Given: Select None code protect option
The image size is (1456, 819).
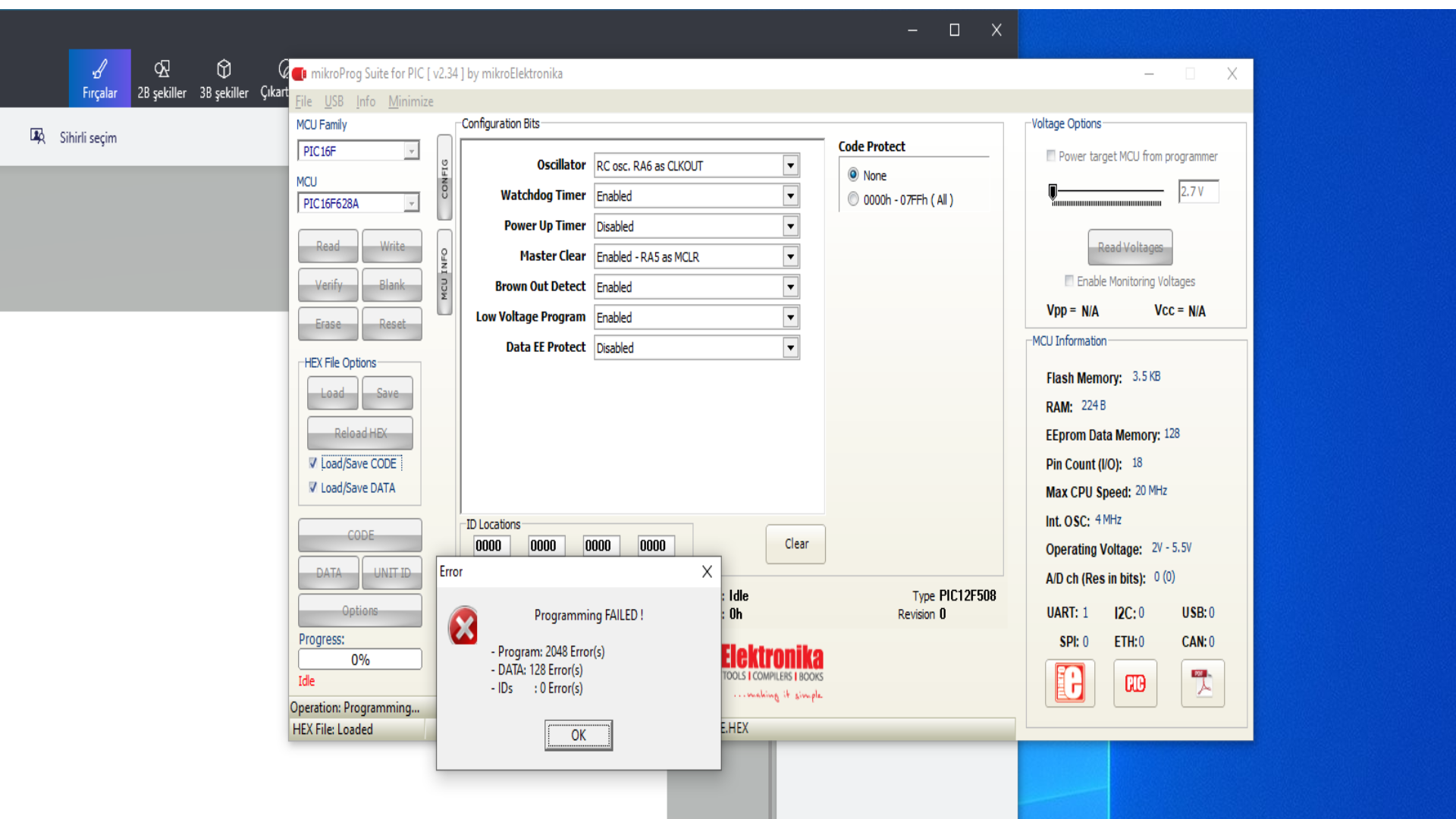Looking at the screenshot, I should point(854,175).
